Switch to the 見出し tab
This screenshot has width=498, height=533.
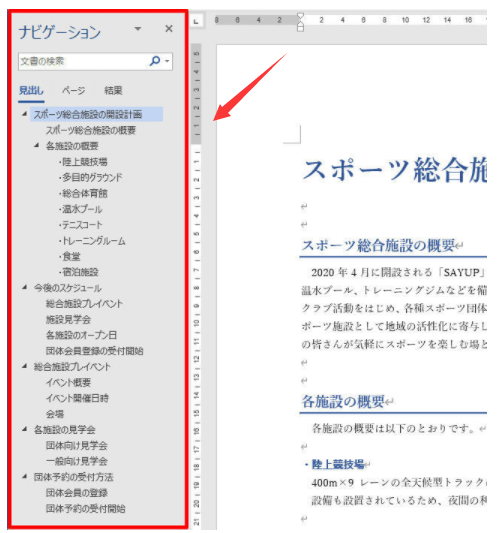pyautogui.click(x=31, y=91)
